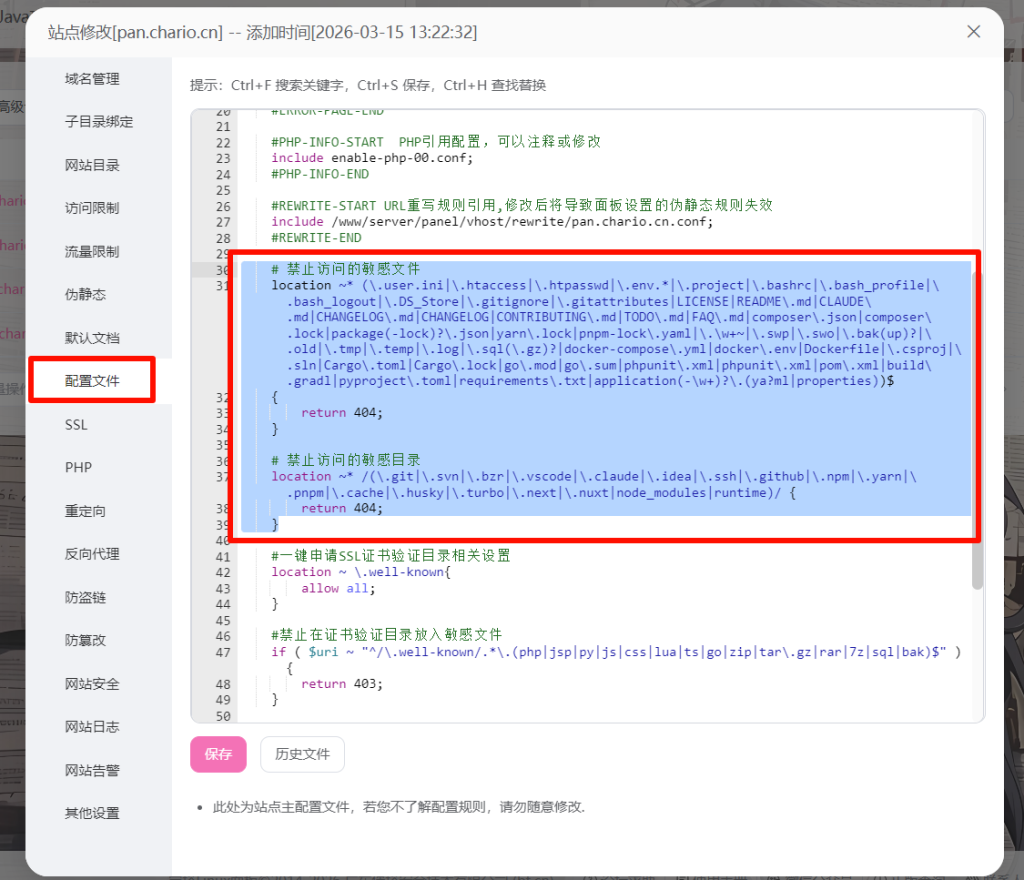The height and width of the screenshot is (880, 1024).
Task: Open 历史文件 file history
Action: pos(302,755)
